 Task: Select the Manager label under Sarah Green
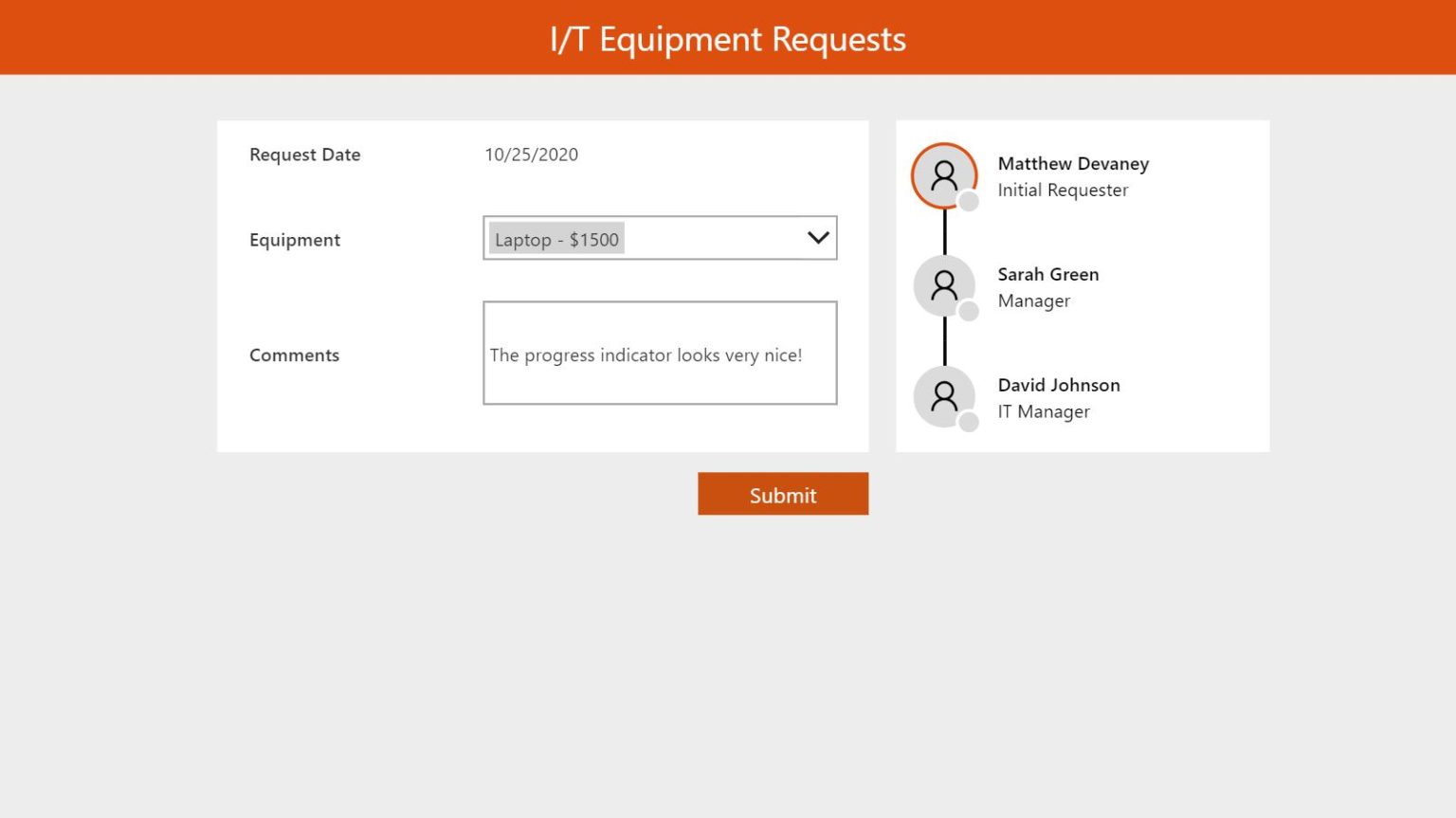(1033, 300)
